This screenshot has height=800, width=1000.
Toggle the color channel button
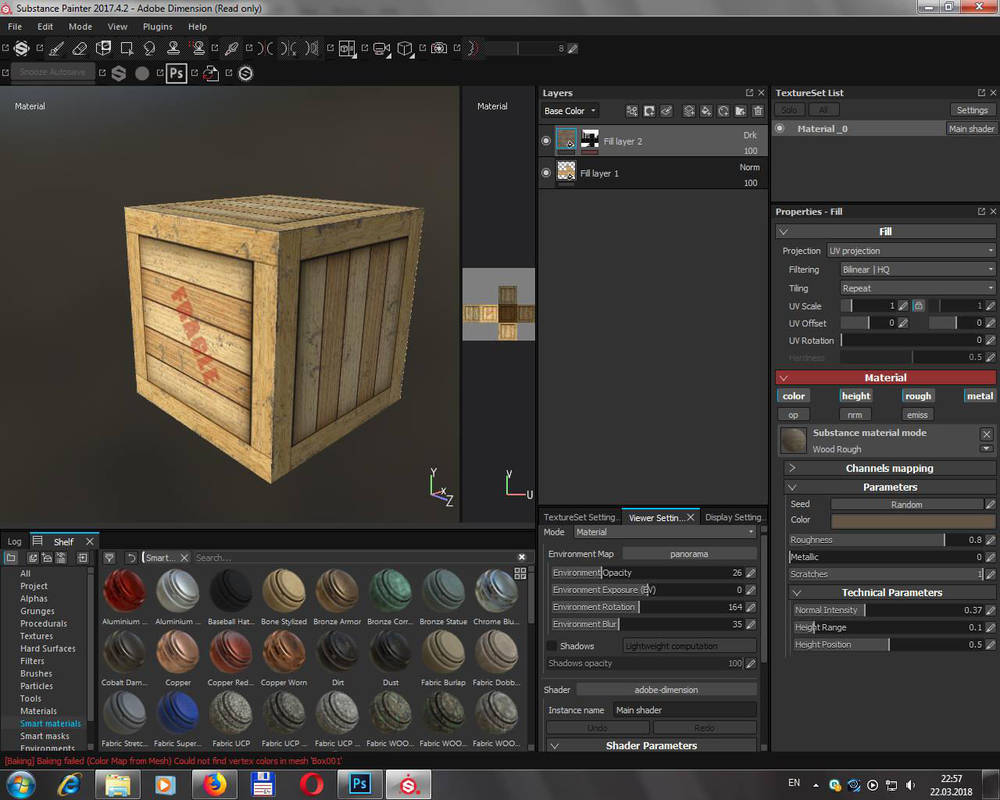coord(793,396)
